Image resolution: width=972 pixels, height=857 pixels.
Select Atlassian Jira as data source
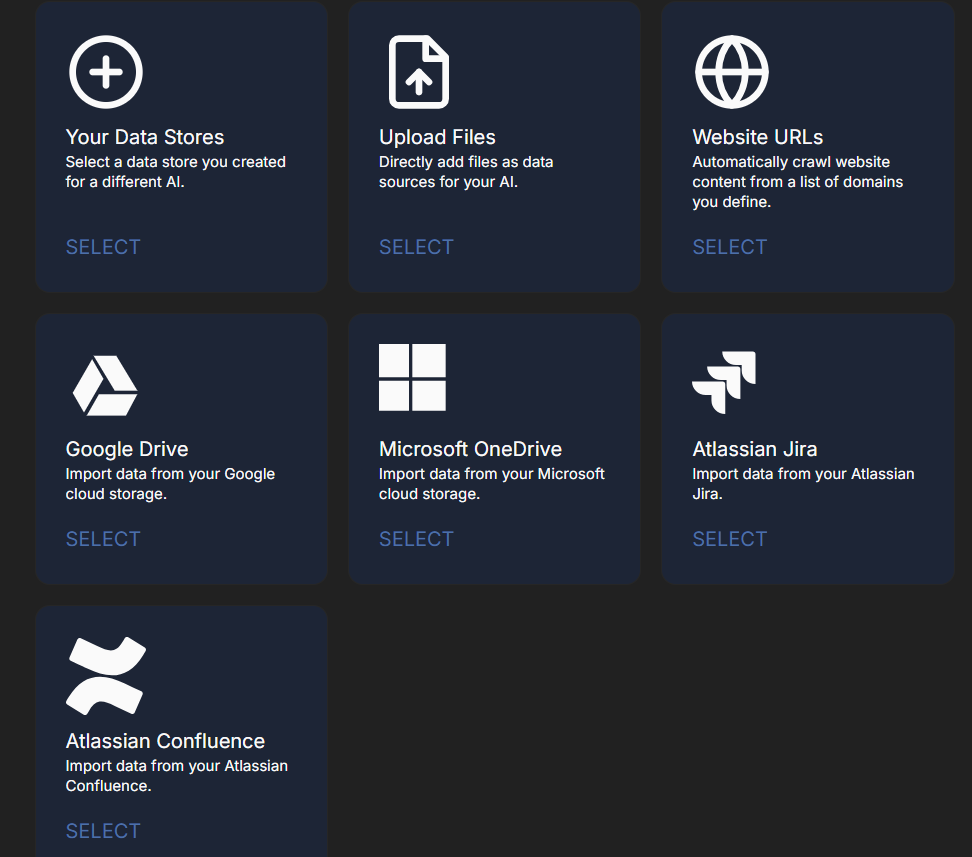click(730, 539)
